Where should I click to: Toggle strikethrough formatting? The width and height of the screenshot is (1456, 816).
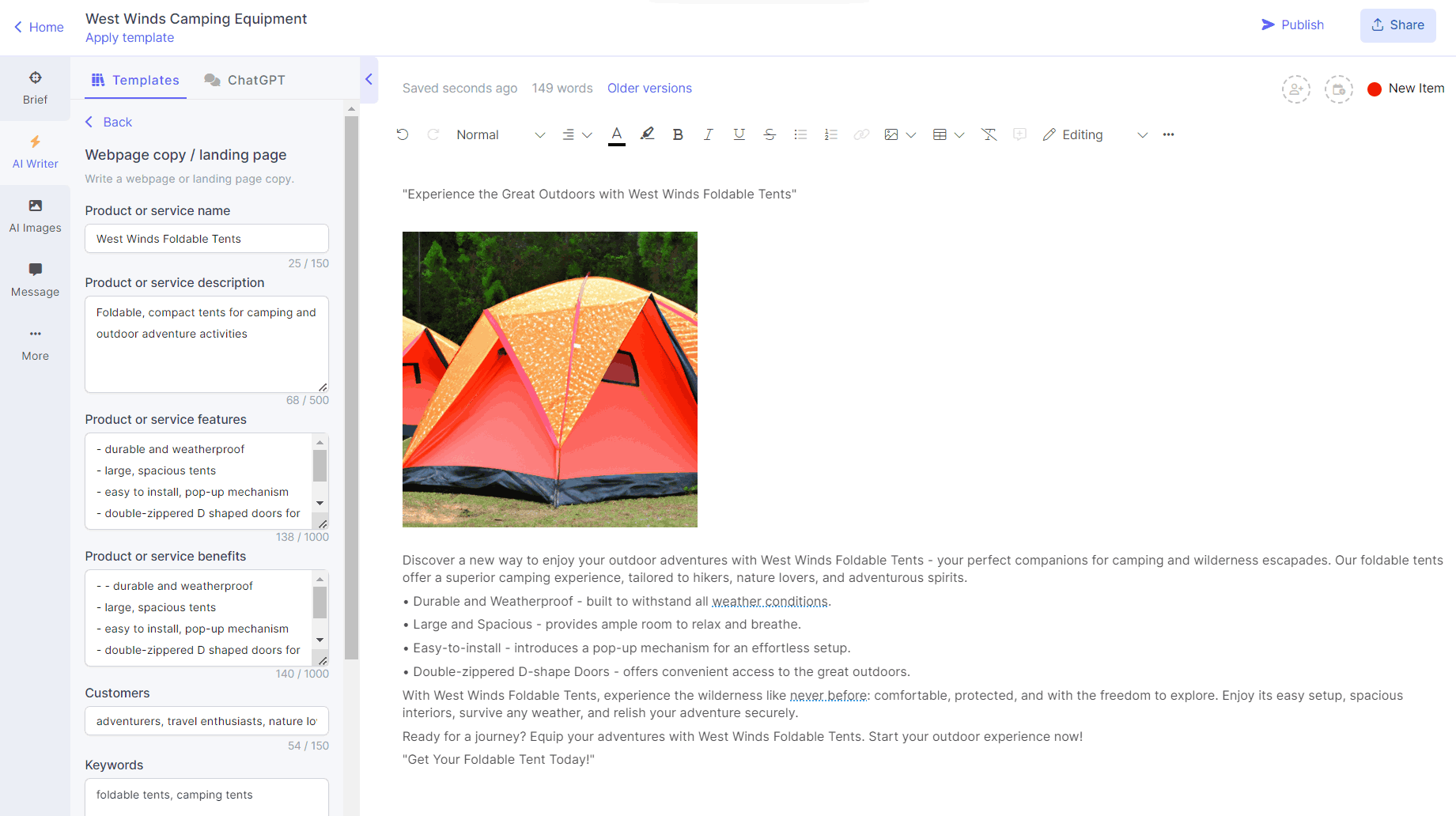tap(770, 134)
